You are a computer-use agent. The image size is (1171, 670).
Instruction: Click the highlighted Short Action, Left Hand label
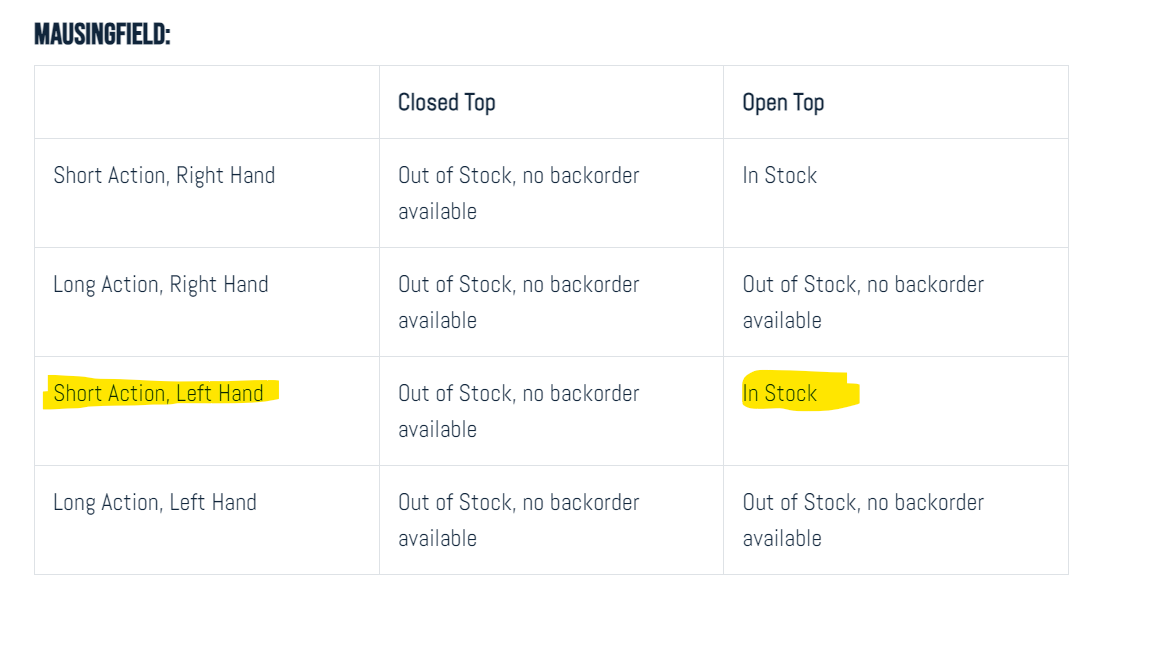pos(158,394)
